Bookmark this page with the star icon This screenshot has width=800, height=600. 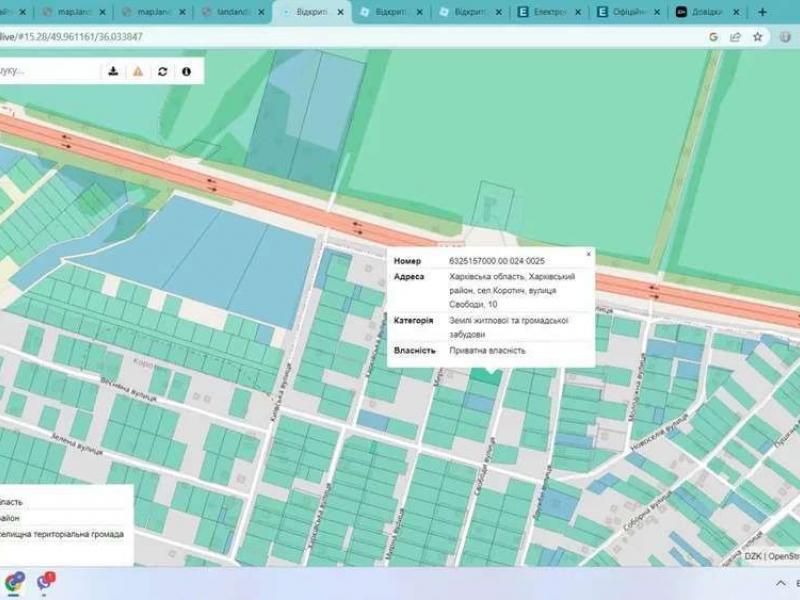point(758,37)
